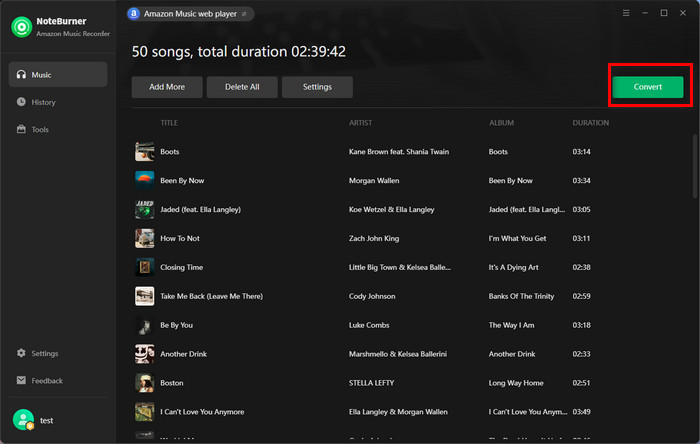Click duration 03:49 in last row
Image resolution: width=700 pixels, height=444 pixels.
click(x=581, y=412)
